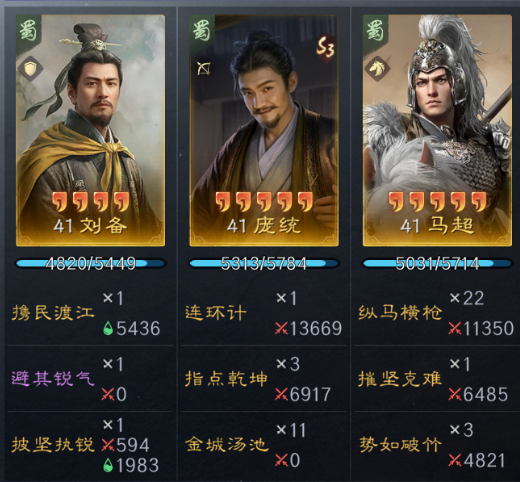The height and width of the screenshot is (482, 520).
Task: Open the 马超 hero portrait card
Action: (x=437, y=130)
